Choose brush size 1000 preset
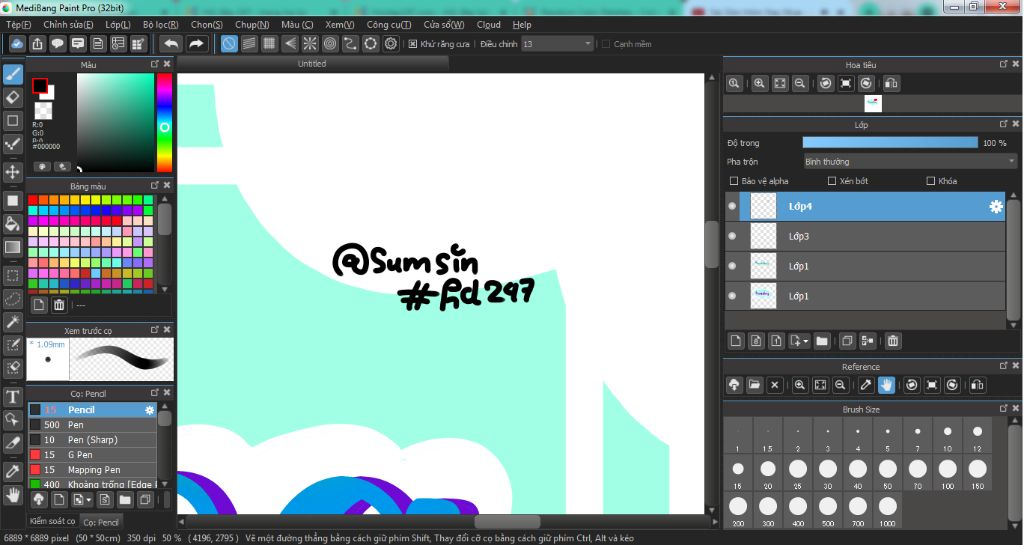The width and height of the screenshot is (1024, 548). (x=888, y=510)
